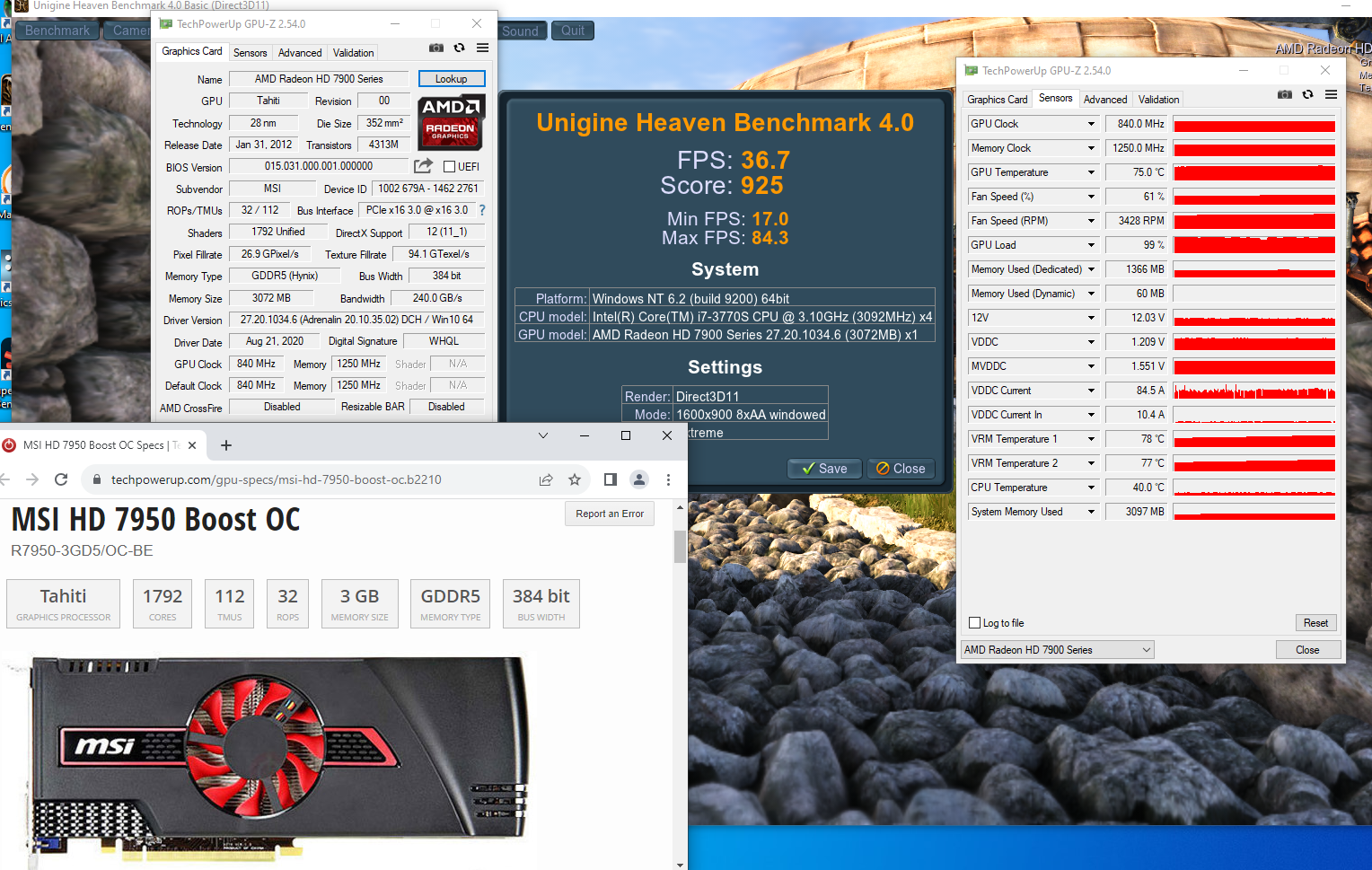Share the browser page via share icon
Image resolution: width=1372 pixels, height=870 pixels.
546,479
